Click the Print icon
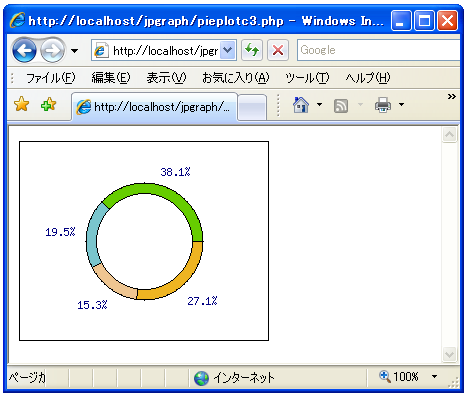 pyautogui.click(x=383, y=105)
